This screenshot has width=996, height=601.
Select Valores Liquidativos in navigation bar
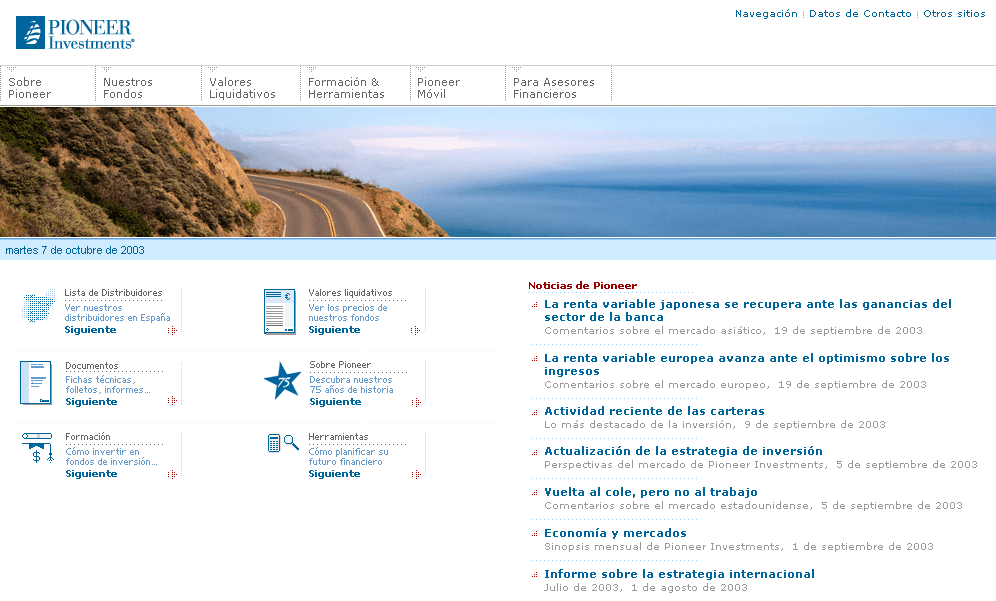pyautogui.click(x=242, y=88)
